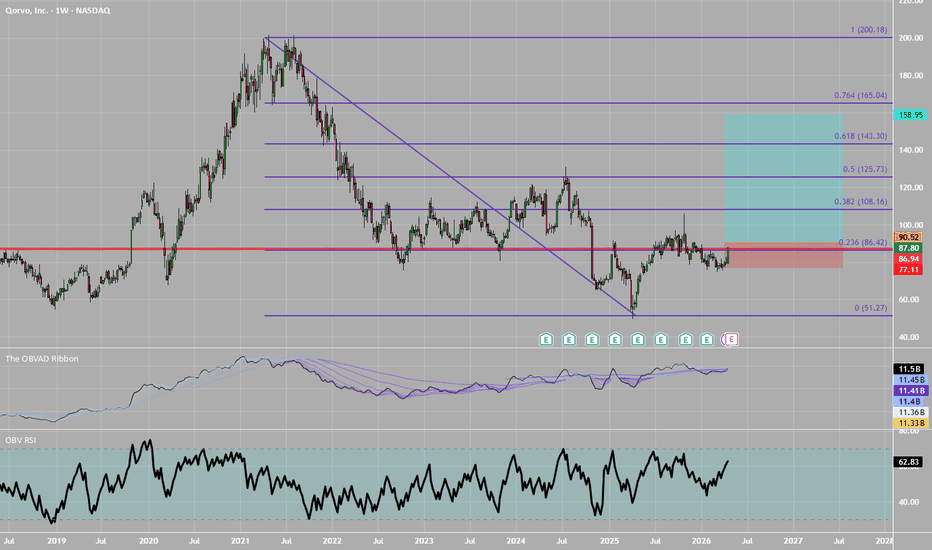This screenshot has height=550, width=932.
Task: Click the 62.83 OBV RSI value tag
Action: click(x=910, y=462)
